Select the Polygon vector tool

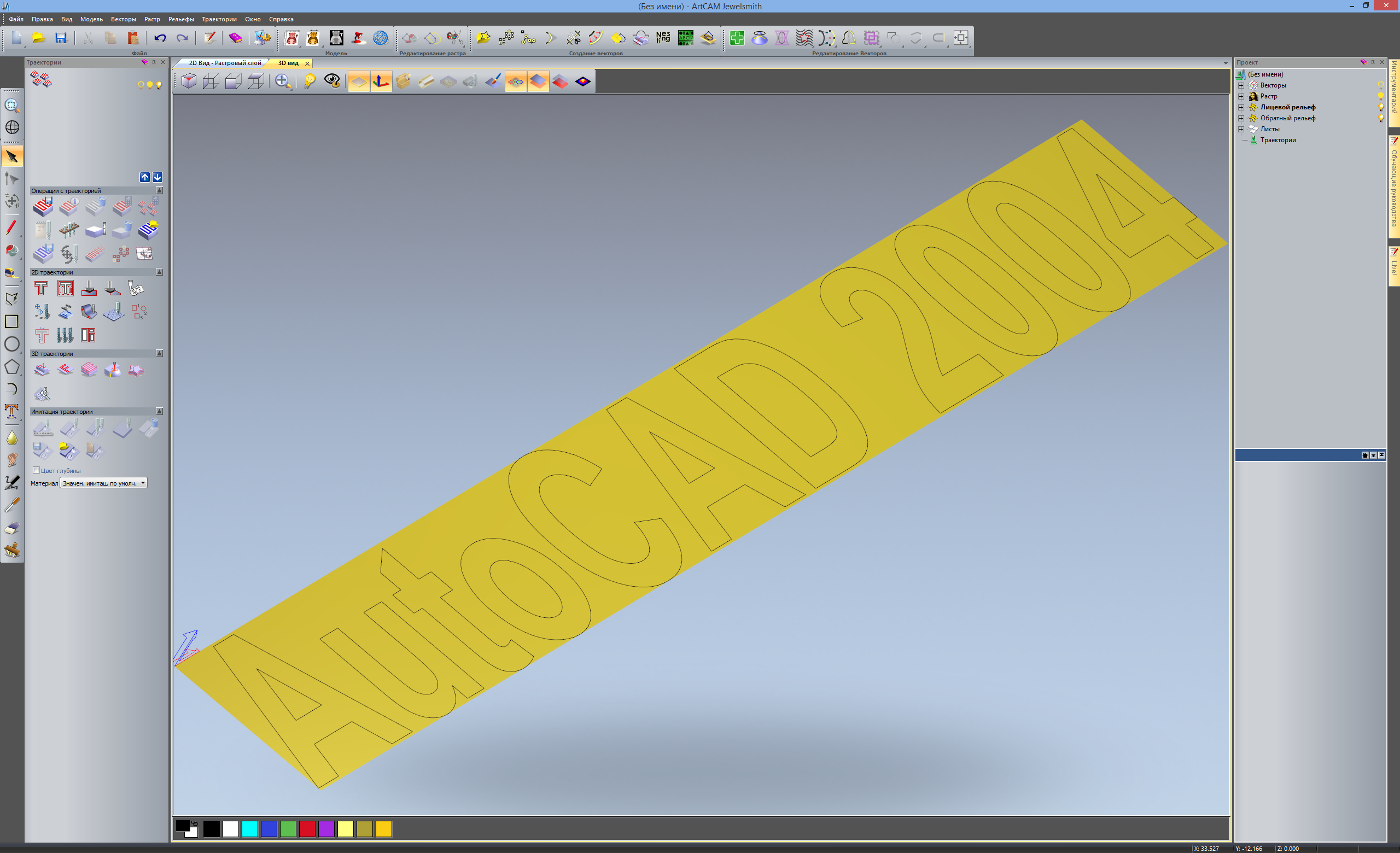(11, 367)
